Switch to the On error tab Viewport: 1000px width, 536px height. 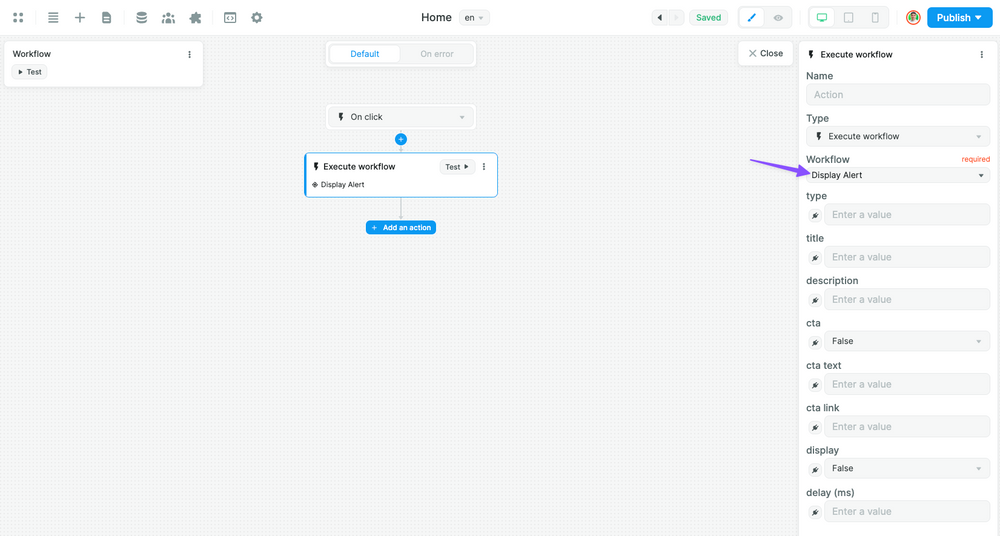pyautogui.click(x=436, y=54)
